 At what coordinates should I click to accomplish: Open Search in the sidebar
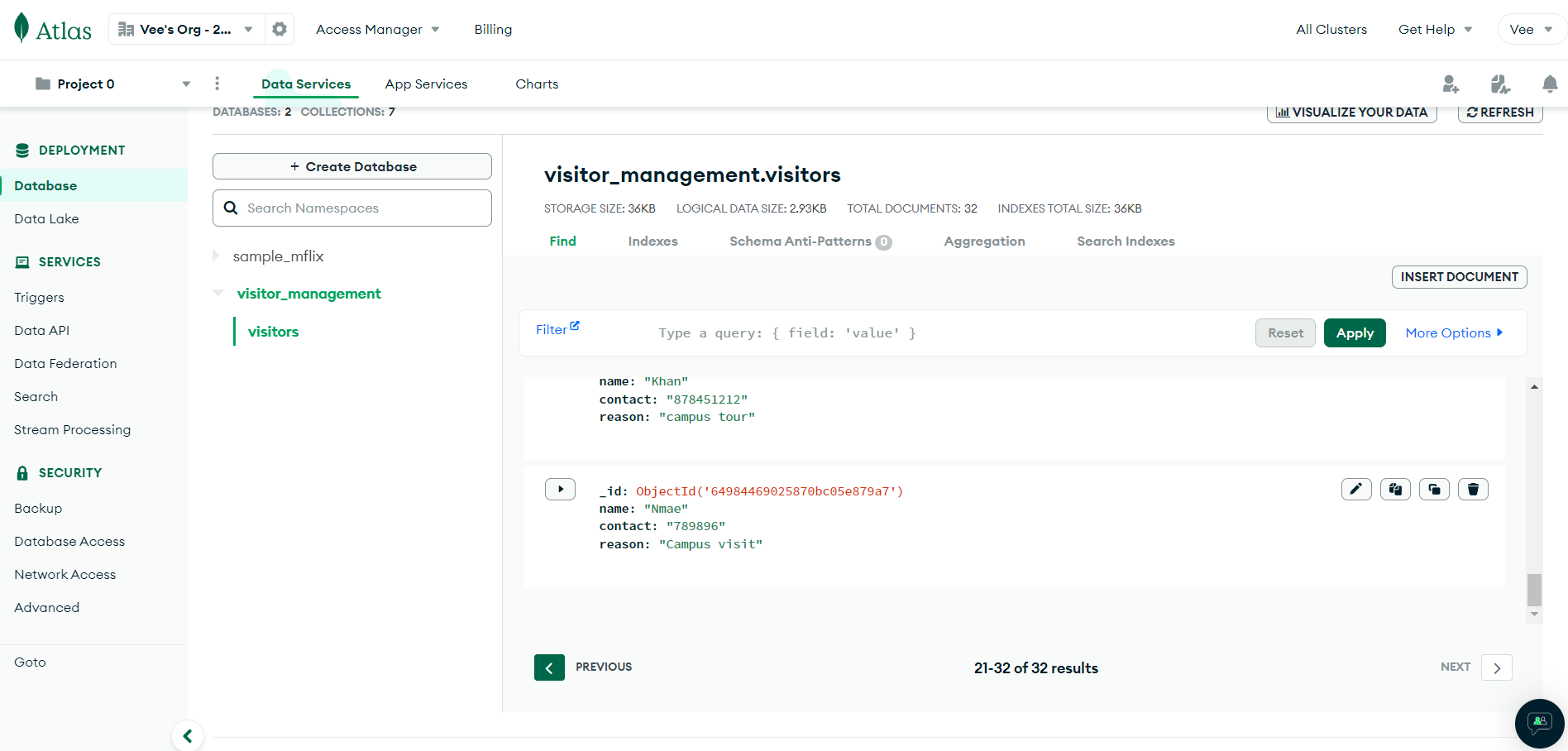(x=36, y=396)
